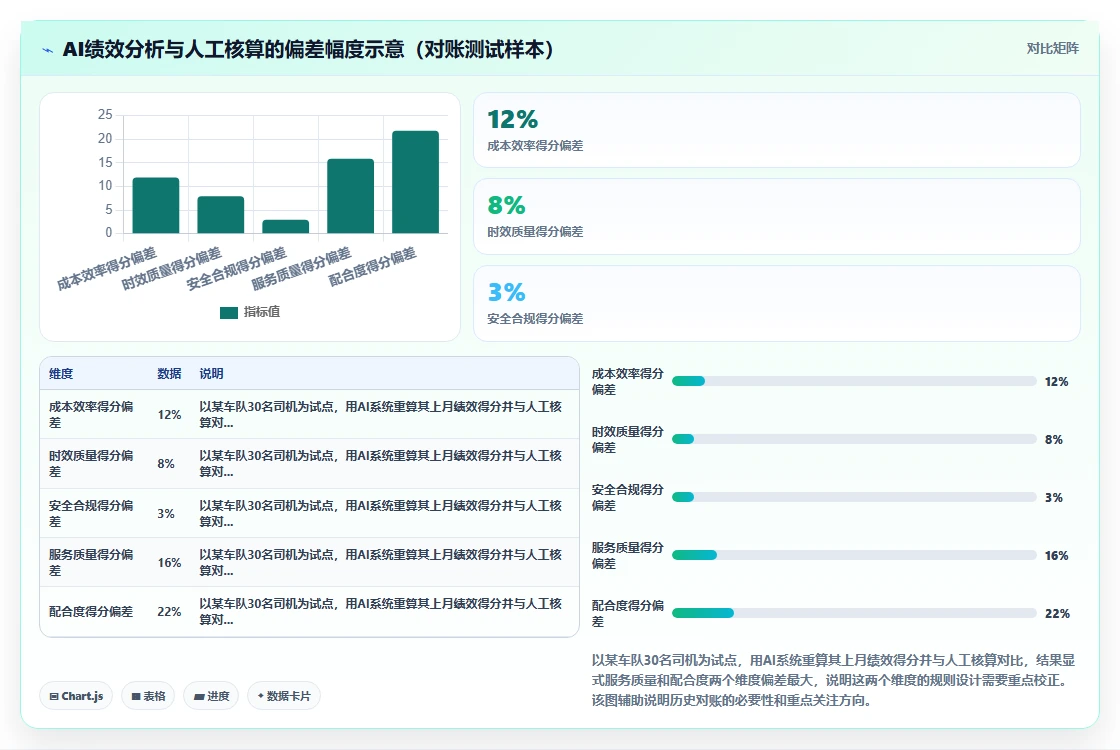This screenshot has height=750, width=1120.
Task: Open the 3% 安全合规得分偏差 data card
Action: pos(776,304)
